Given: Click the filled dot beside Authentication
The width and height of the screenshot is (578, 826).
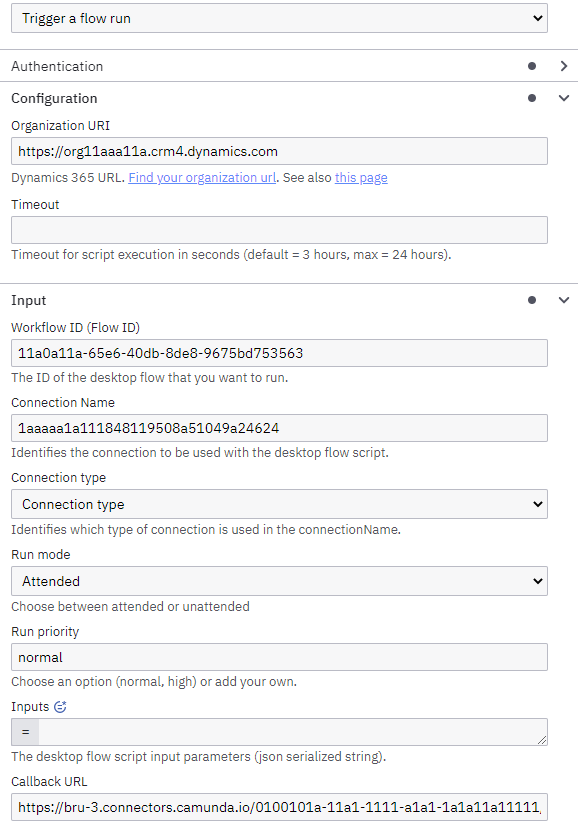Looking at the screenshot, I should click(x=531, y=66).
